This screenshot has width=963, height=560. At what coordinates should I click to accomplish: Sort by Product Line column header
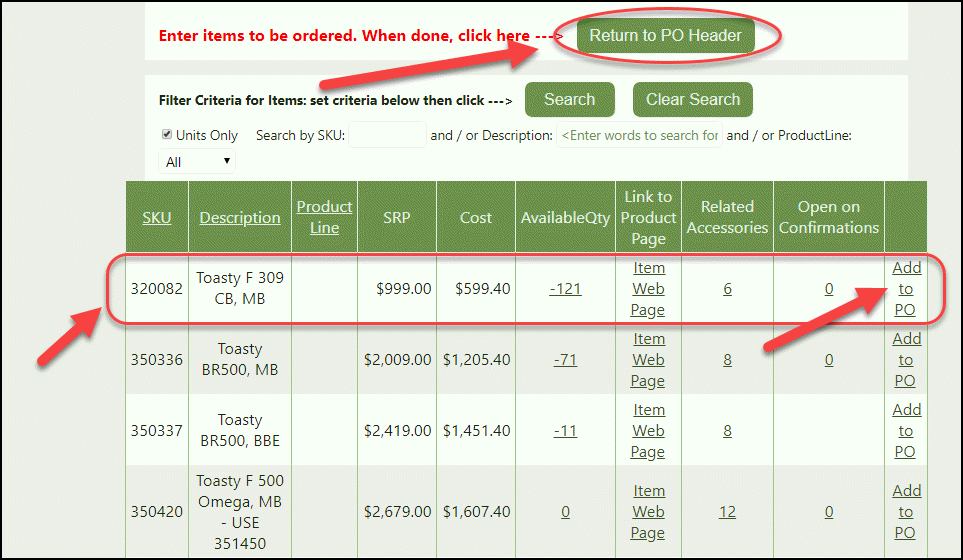point(324,217)
